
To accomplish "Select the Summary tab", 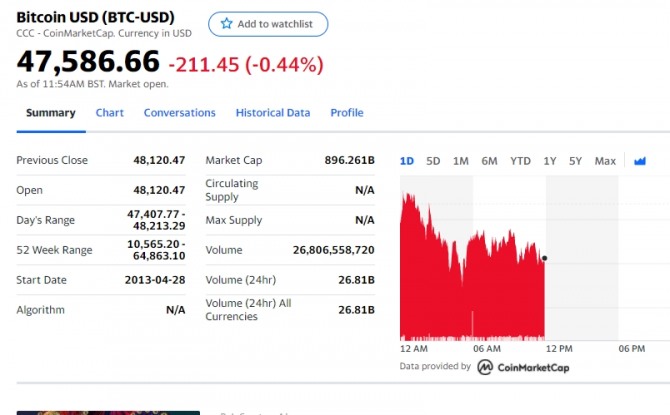I will [x=50, y=113].
